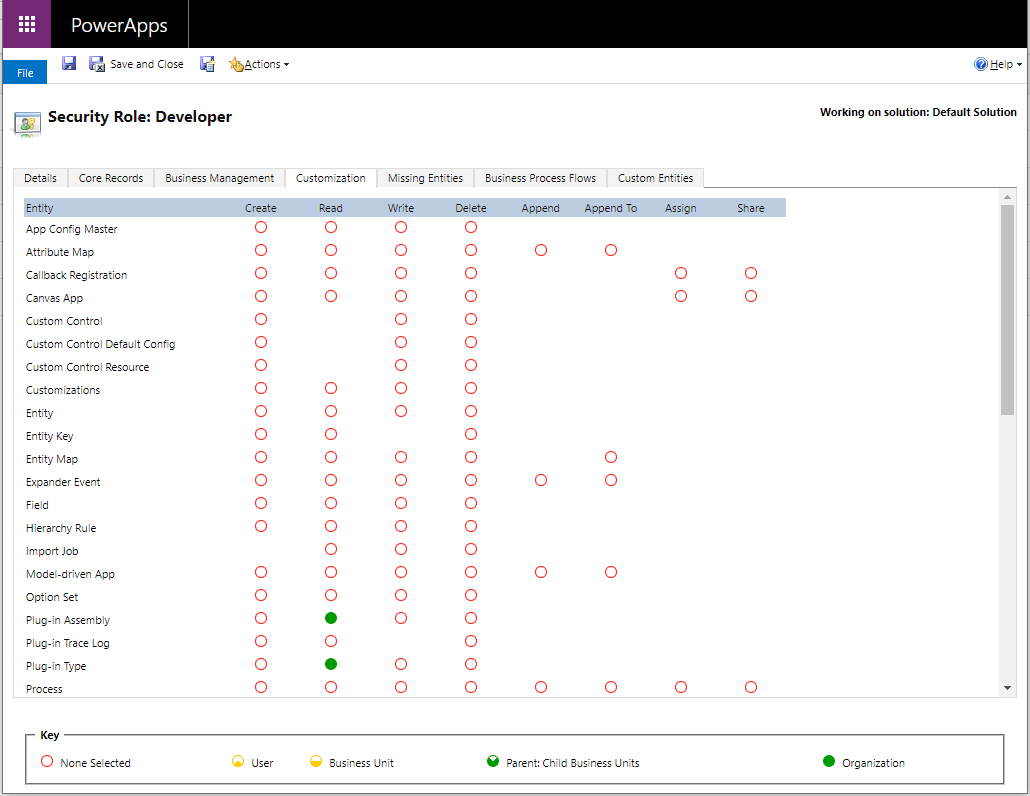Click the Security Role header icon
The image size is (1030, 796).
pos(28,123)
